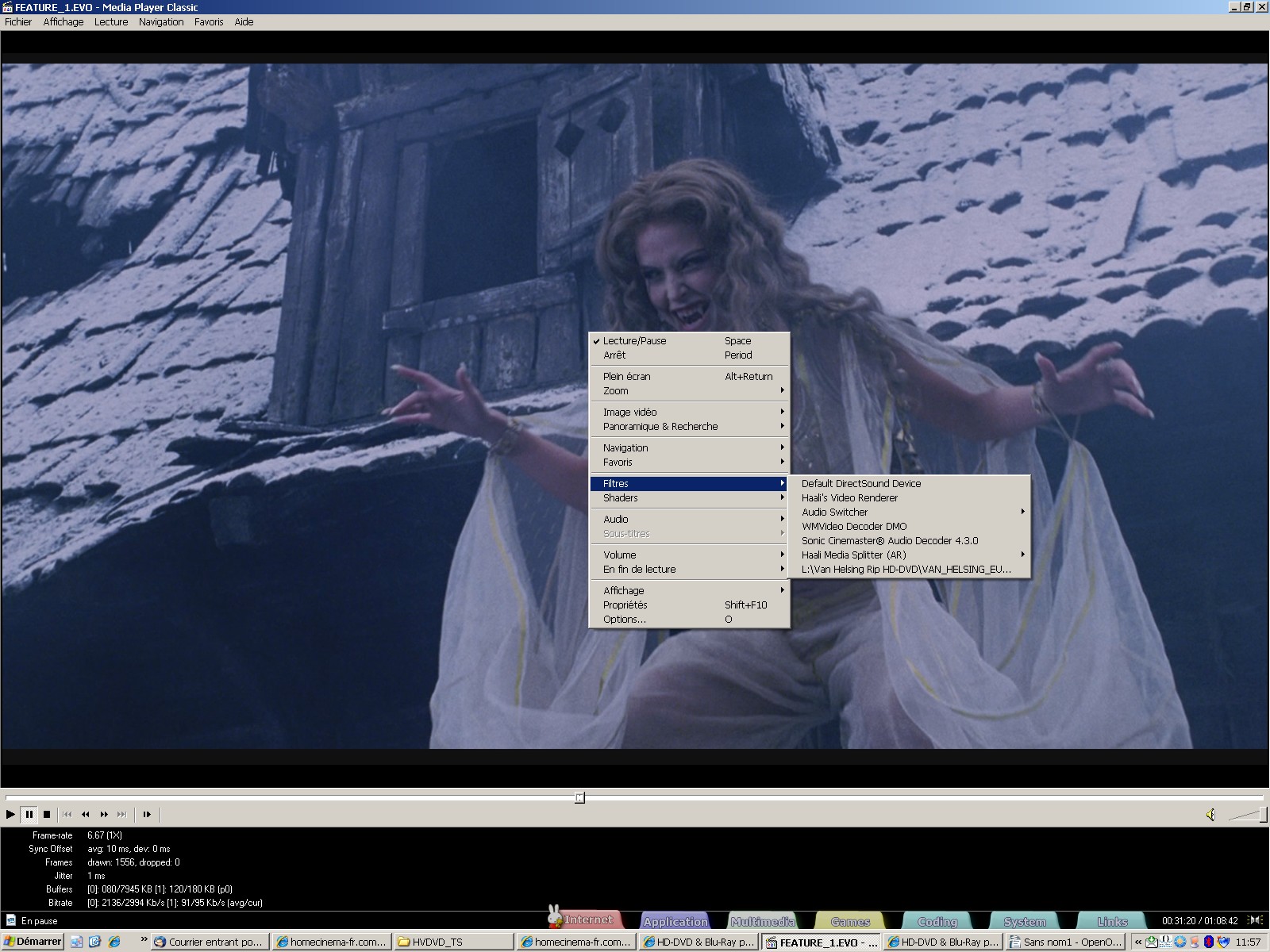Click the seek bar thumb
The width and height of the screenshot is (1270, 952).
(579, 797)
